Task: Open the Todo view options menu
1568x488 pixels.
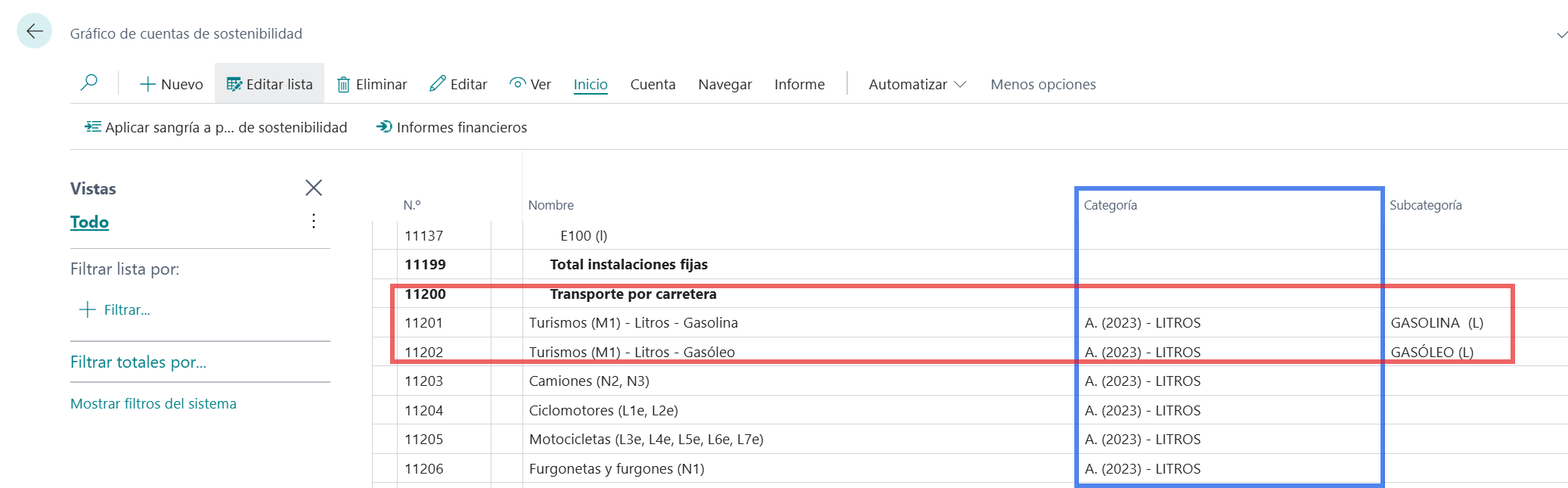Action: coord(314,221)
